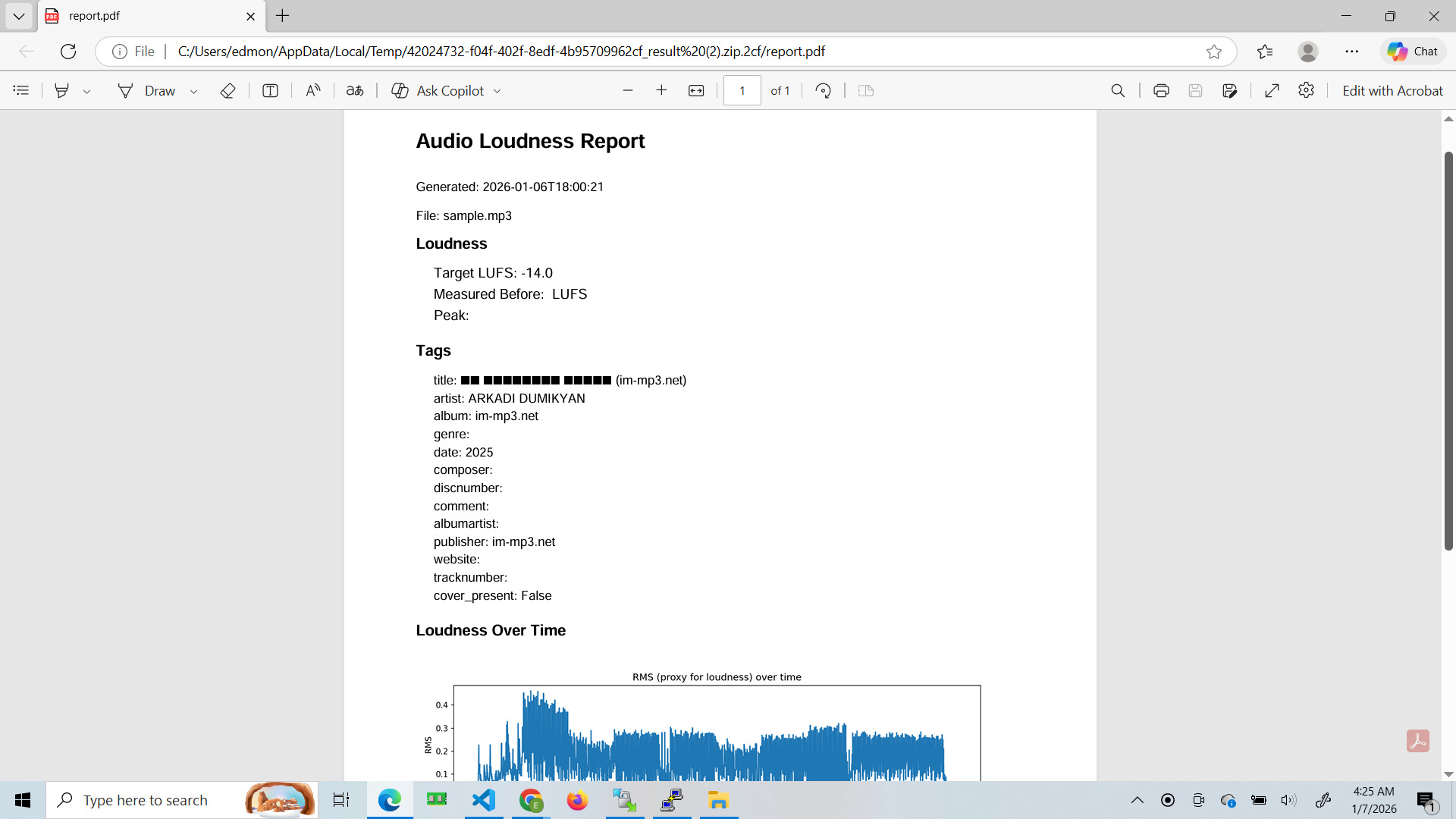Screen dimensions: 1456x819
Task: Expand the highlighter color options chevron
Action: coord(88,90)
